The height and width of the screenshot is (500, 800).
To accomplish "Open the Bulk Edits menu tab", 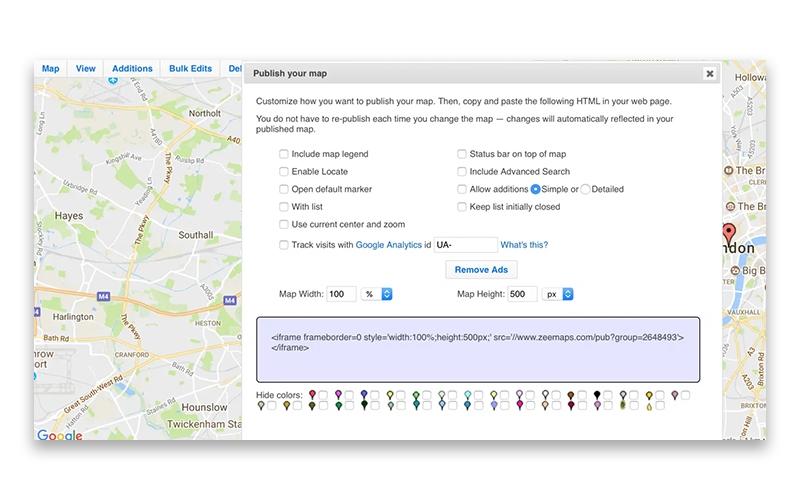I will click(x=190, y=68).
